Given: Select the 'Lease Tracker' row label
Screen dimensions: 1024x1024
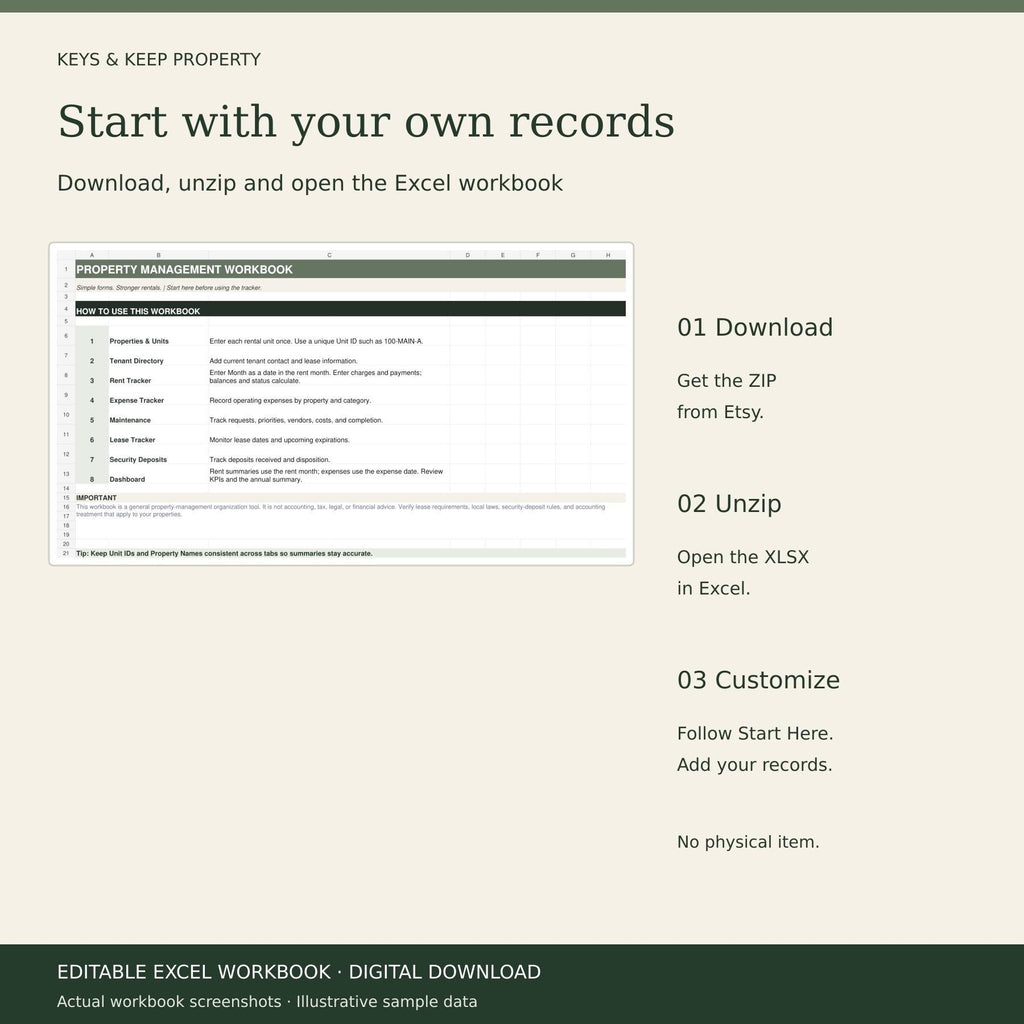Looking at the screenshot, I should click(132, 440).
